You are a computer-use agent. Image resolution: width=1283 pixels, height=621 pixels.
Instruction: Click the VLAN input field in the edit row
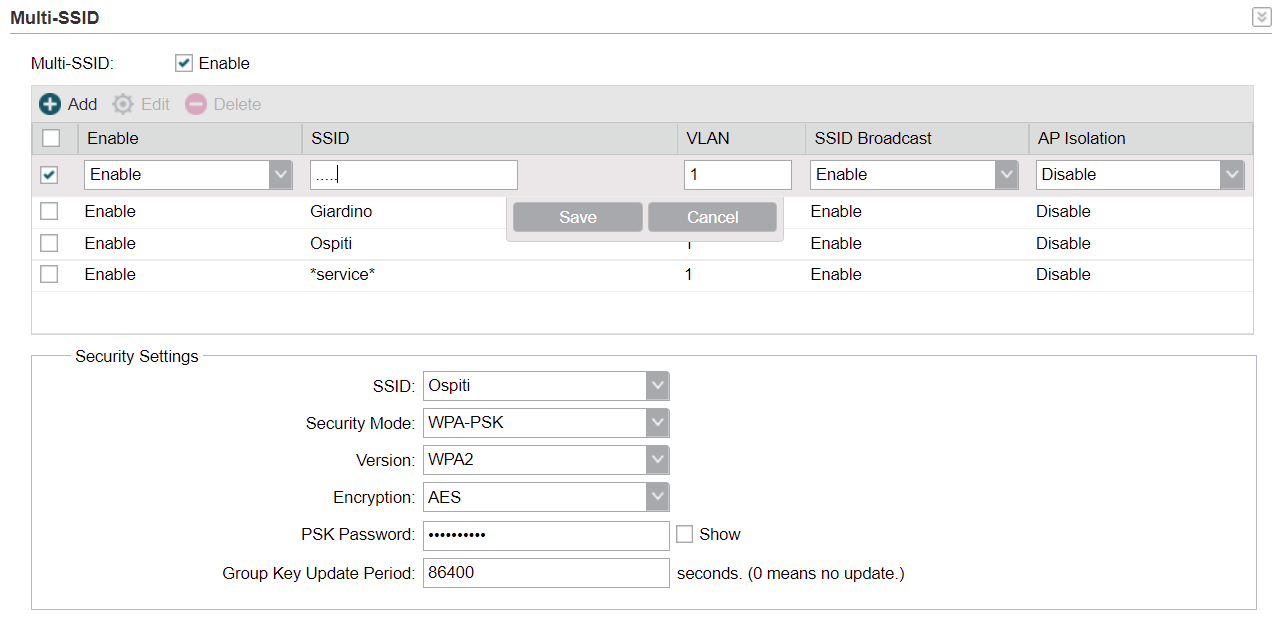(738, 175)
